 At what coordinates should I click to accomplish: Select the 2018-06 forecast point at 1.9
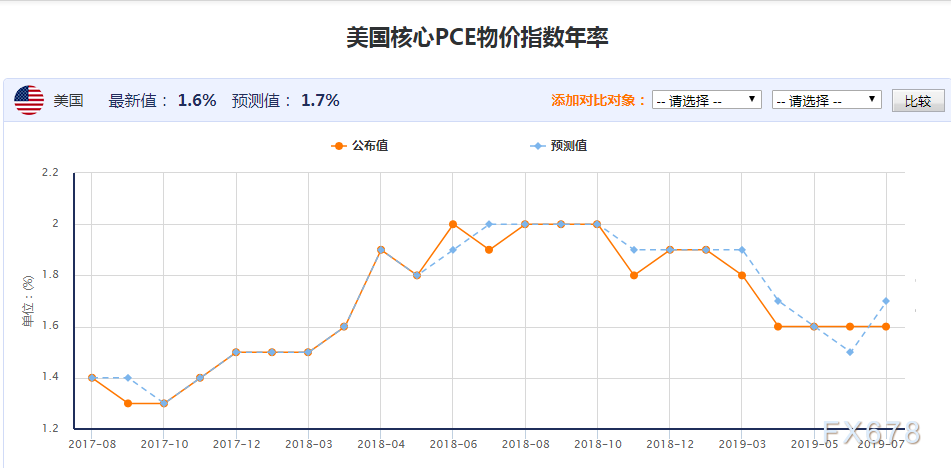click(x=452, y=250)
